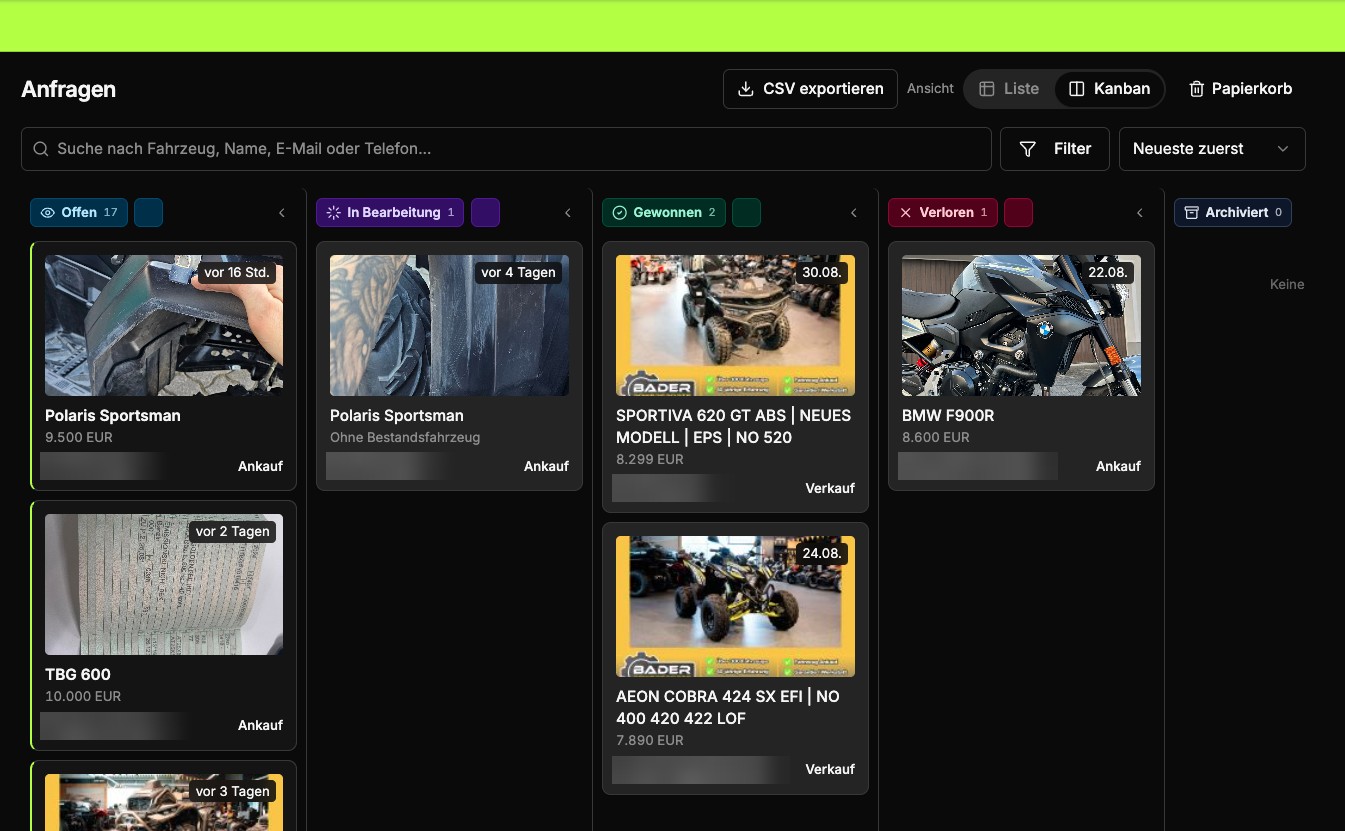Export requests with CSV exportieren

click(x=810, y=89)
